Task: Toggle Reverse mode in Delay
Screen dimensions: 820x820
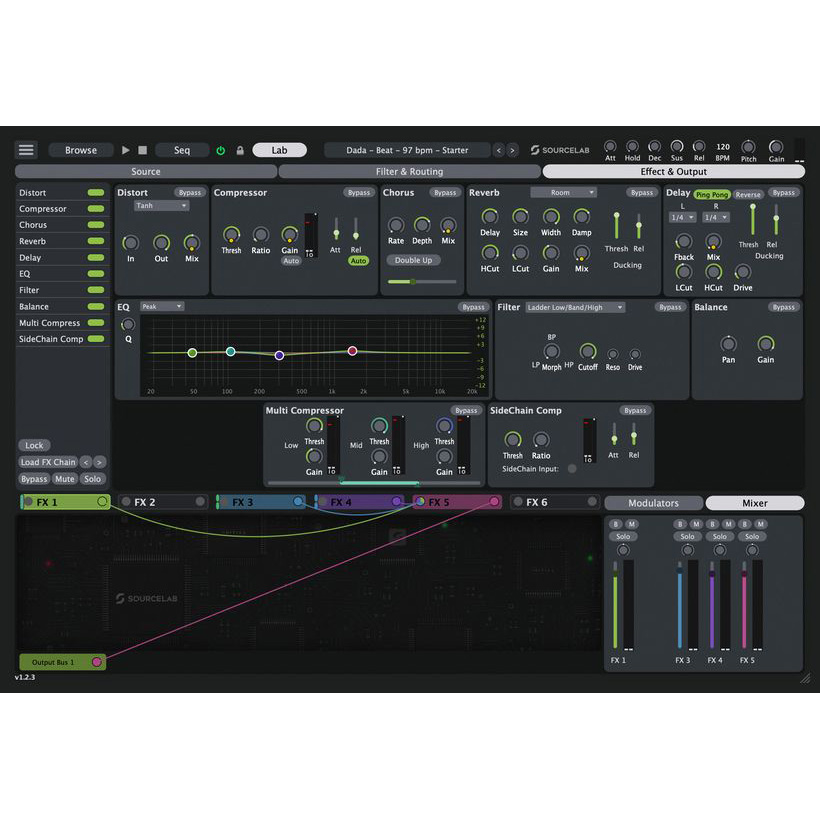Action: click(x=748, y=195)
